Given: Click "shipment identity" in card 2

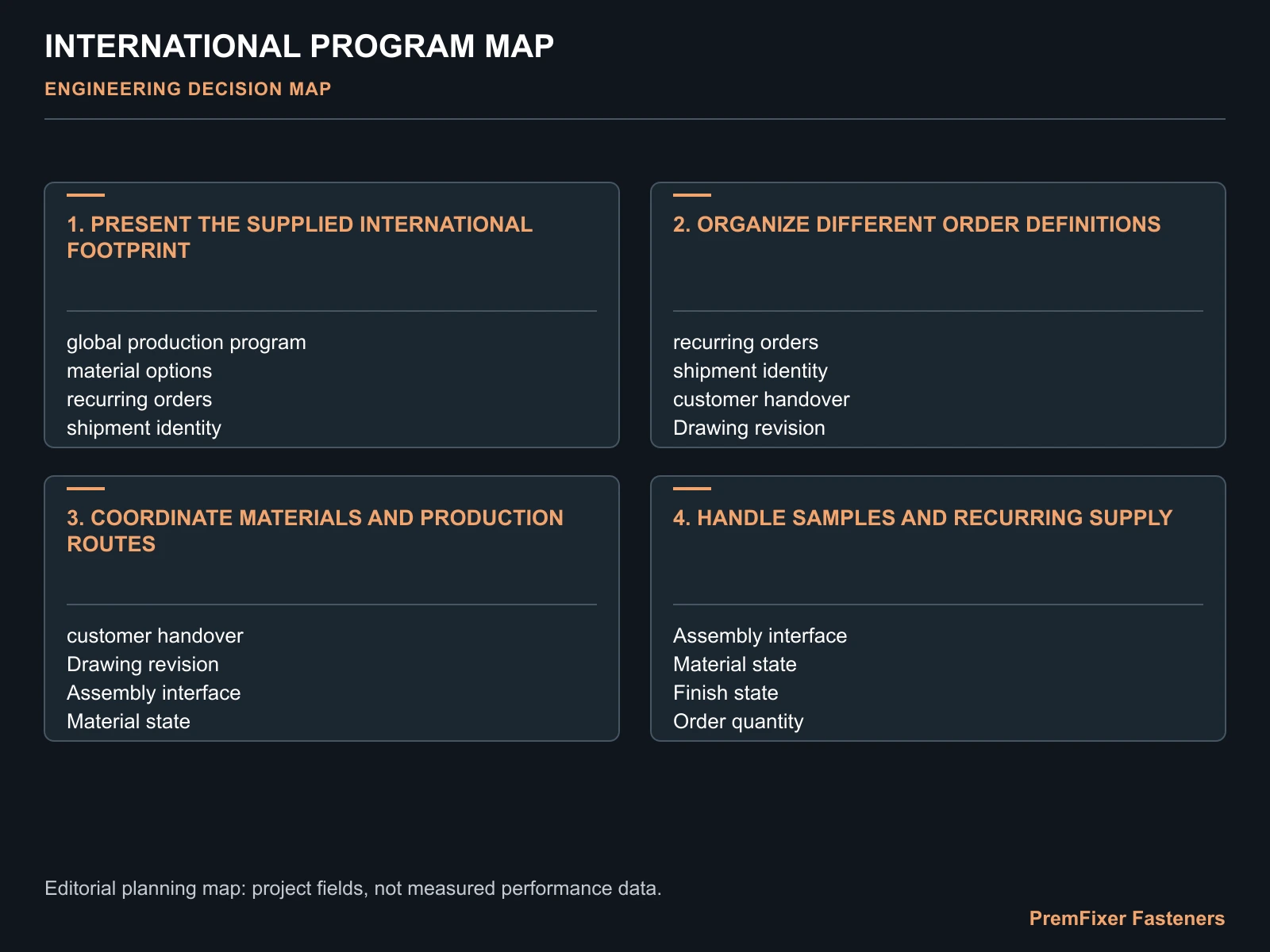Looking at the screenshot, I should (750, 370).
